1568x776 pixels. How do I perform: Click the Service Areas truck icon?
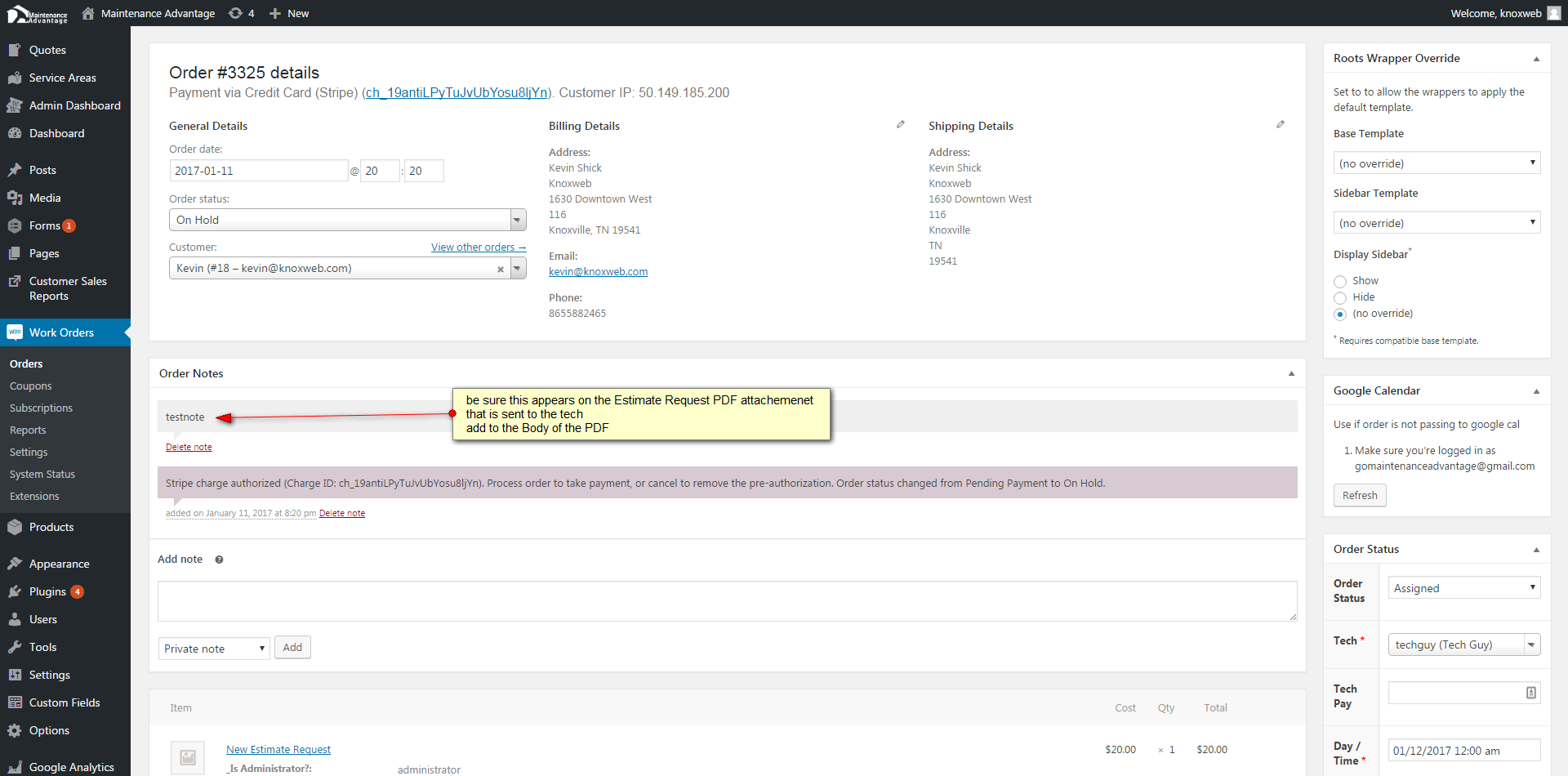[14, 78]
